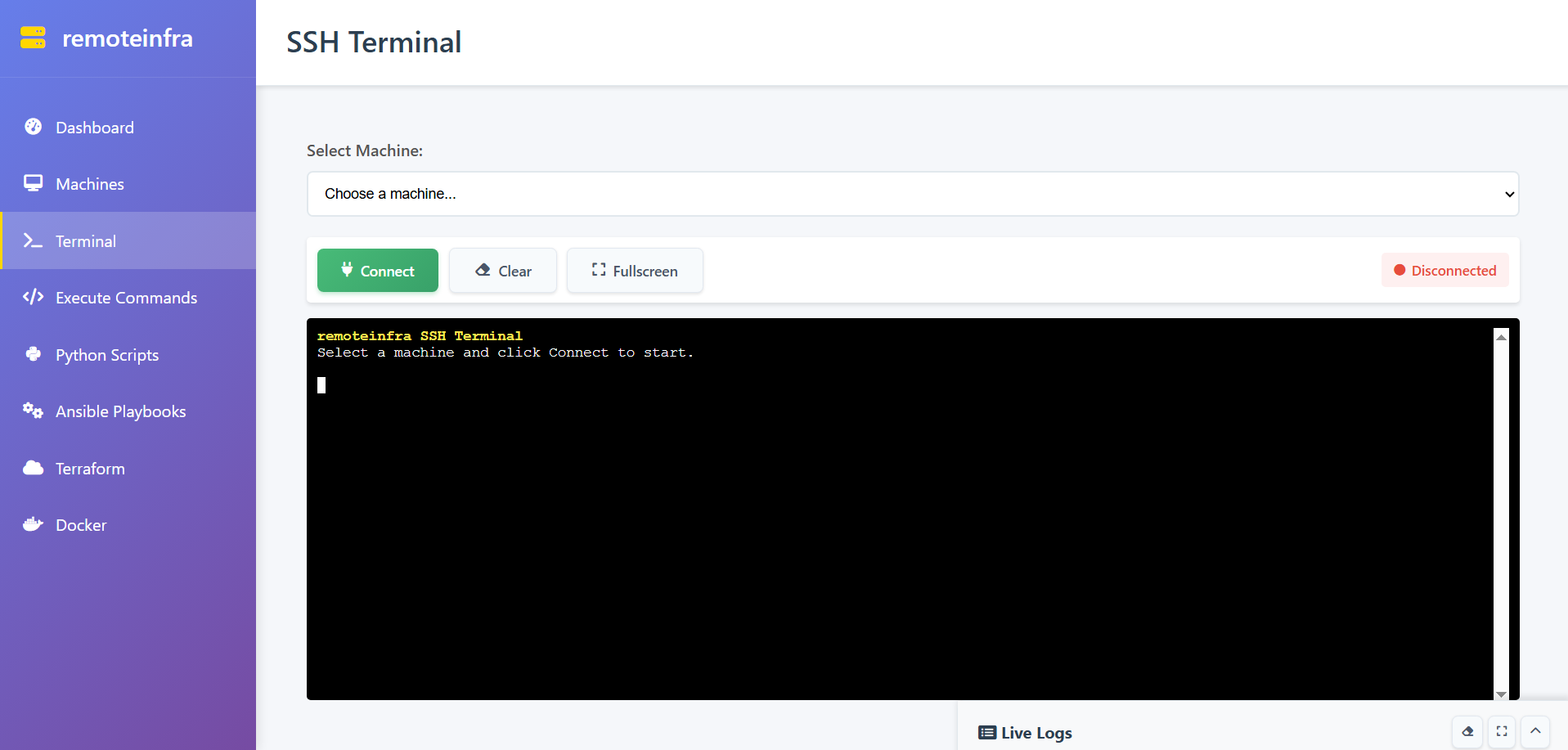Click the Terraform cloud icon
The image size is (1568, 750).
coord(33,468)
